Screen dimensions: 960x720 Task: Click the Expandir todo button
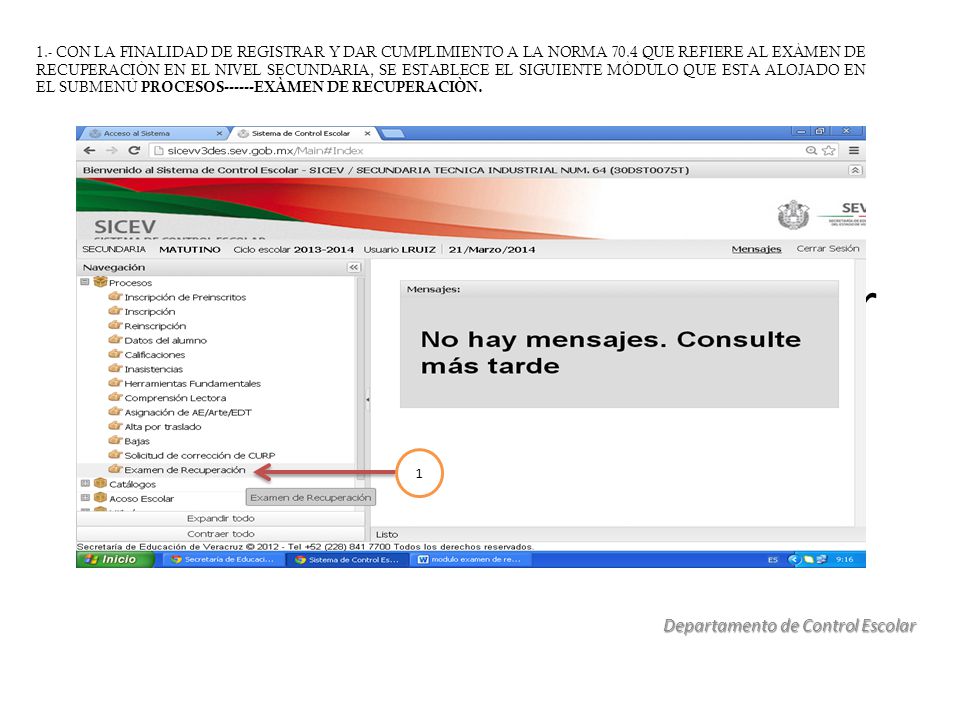[x=220, y=519]
